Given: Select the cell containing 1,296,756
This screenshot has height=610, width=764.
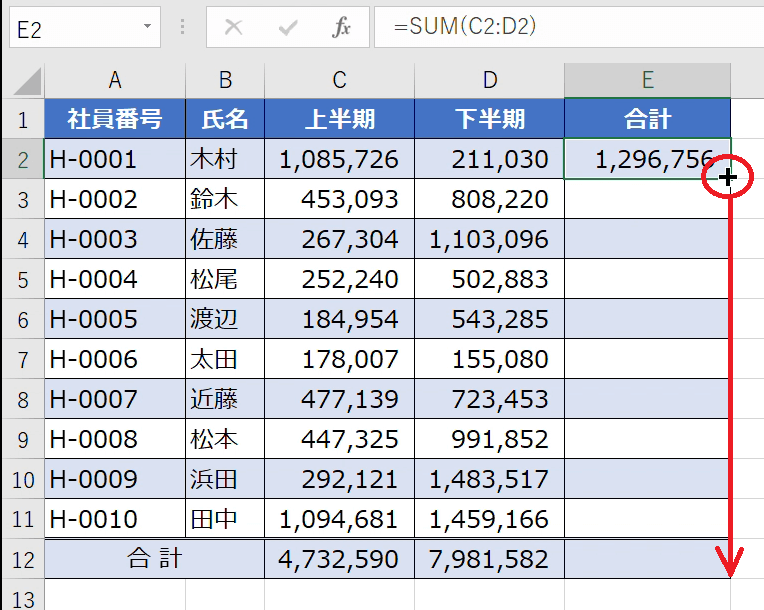Looking at the screenshot, I should [x=647, y=159].
